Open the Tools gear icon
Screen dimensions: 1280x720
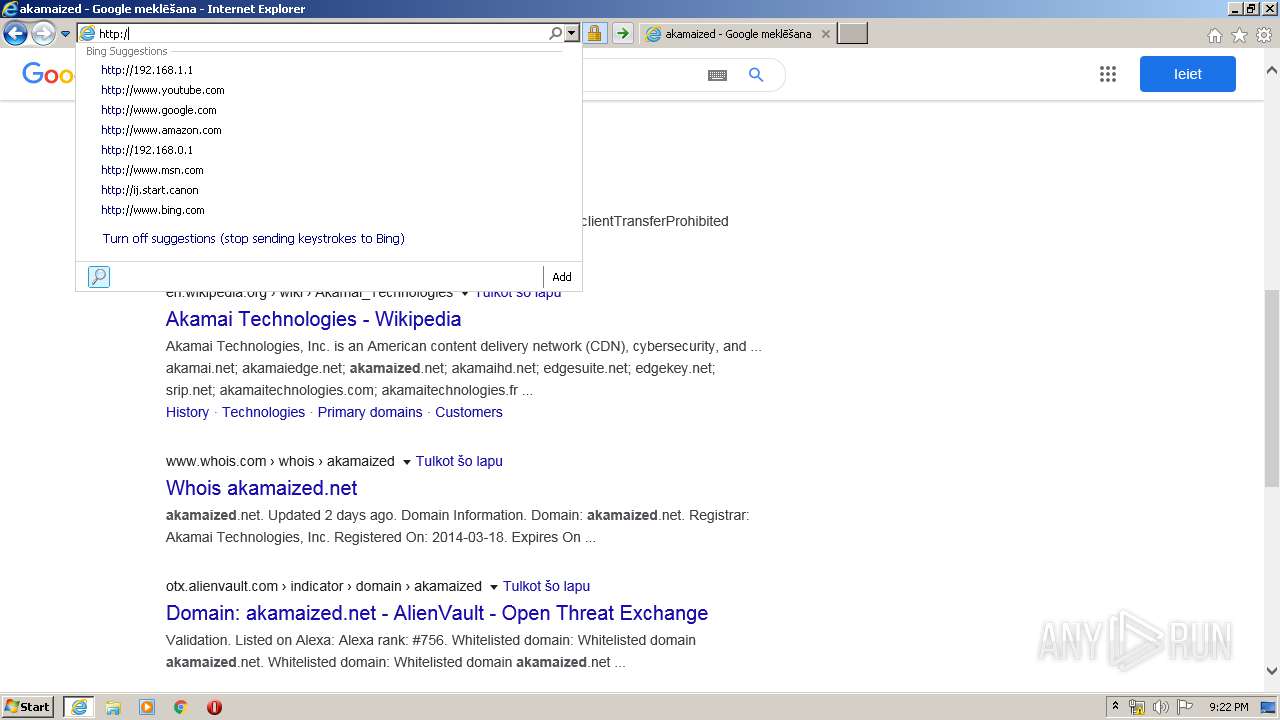[1264, 35]
